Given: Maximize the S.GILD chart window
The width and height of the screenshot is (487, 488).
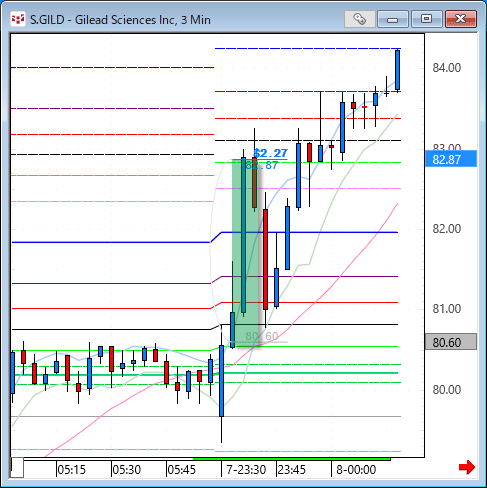Looking at the screenshot, I should [x=426, y=19].
